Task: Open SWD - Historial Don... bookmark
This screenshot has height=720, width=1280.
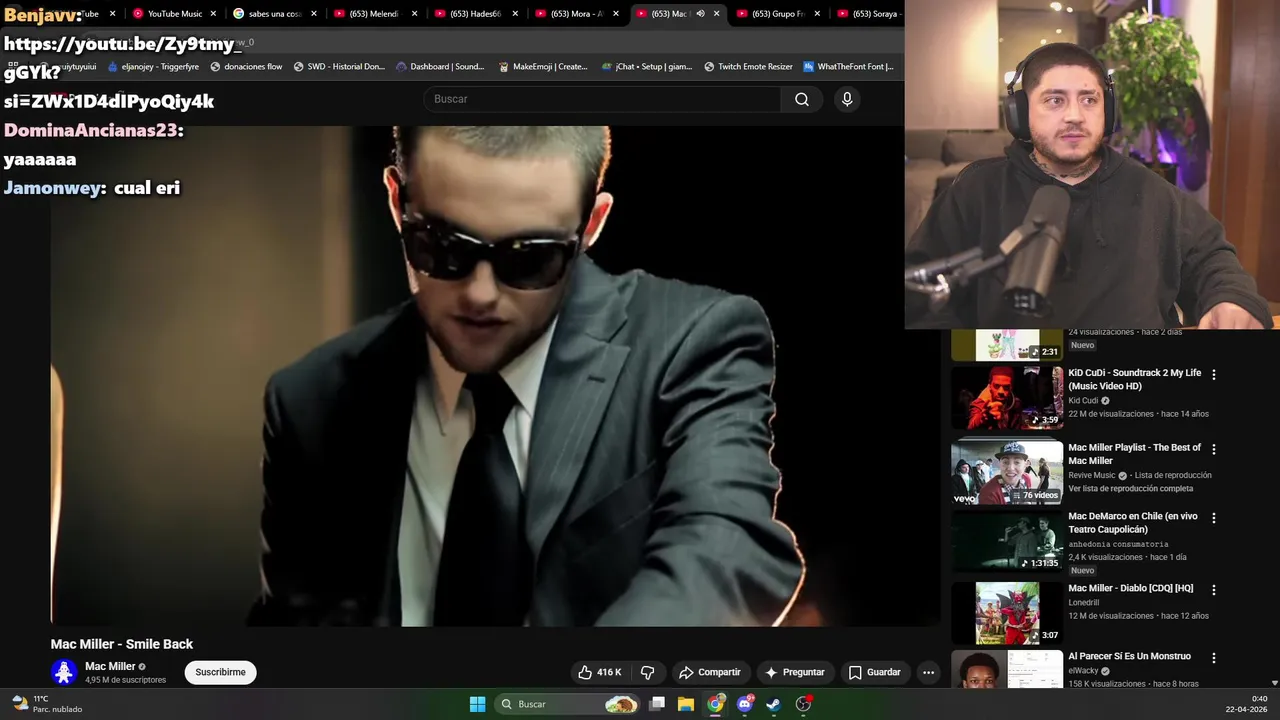Action: [339, 67]
